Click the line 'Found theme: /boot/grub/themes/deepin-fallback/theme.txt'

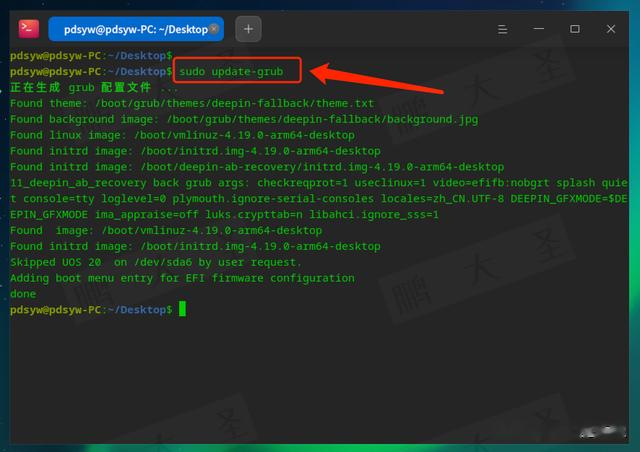192,103
